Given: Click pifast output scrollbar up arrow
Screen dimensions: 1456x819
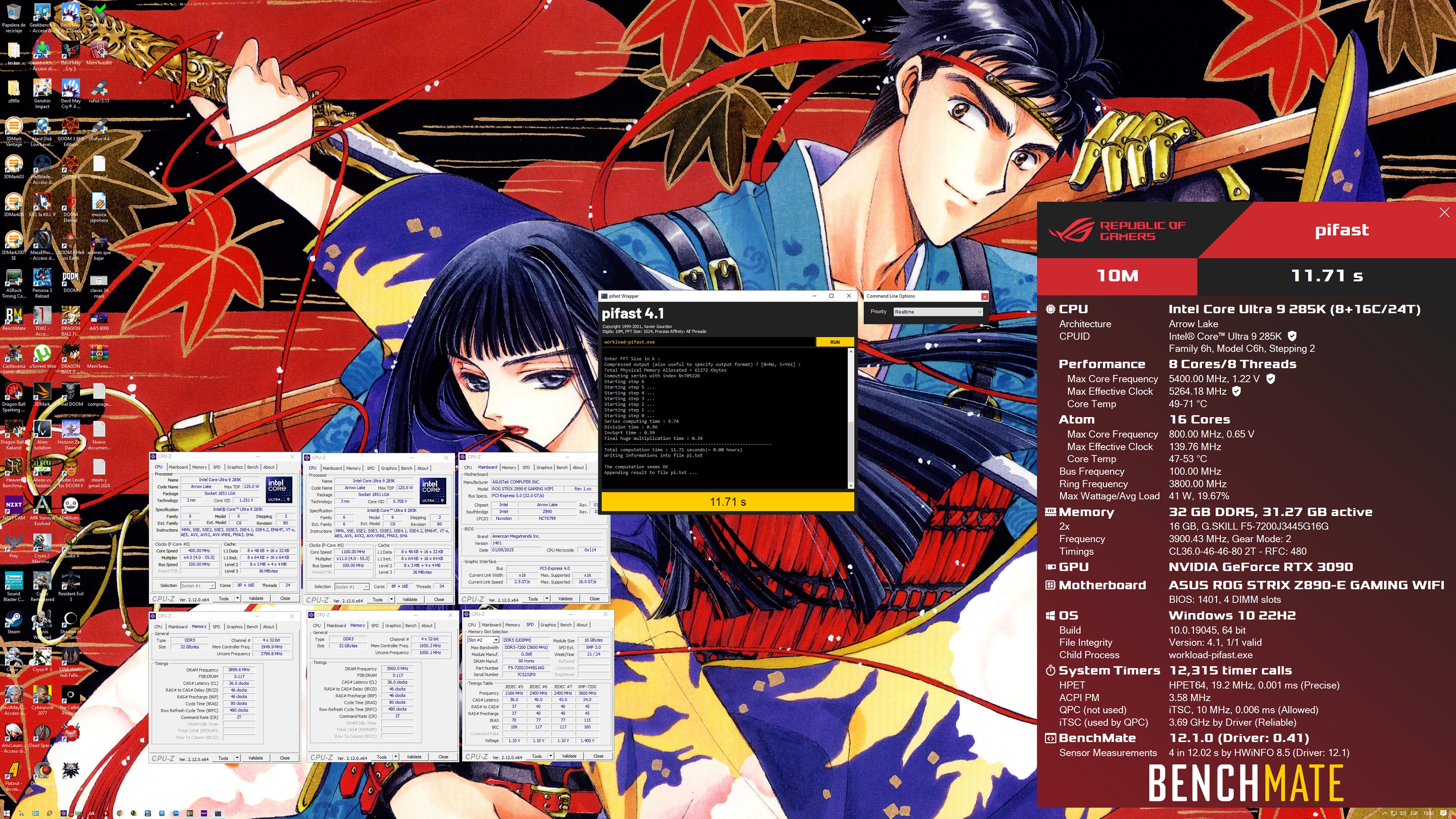Looking at the screenshot, I should click(x=851, y=352).
